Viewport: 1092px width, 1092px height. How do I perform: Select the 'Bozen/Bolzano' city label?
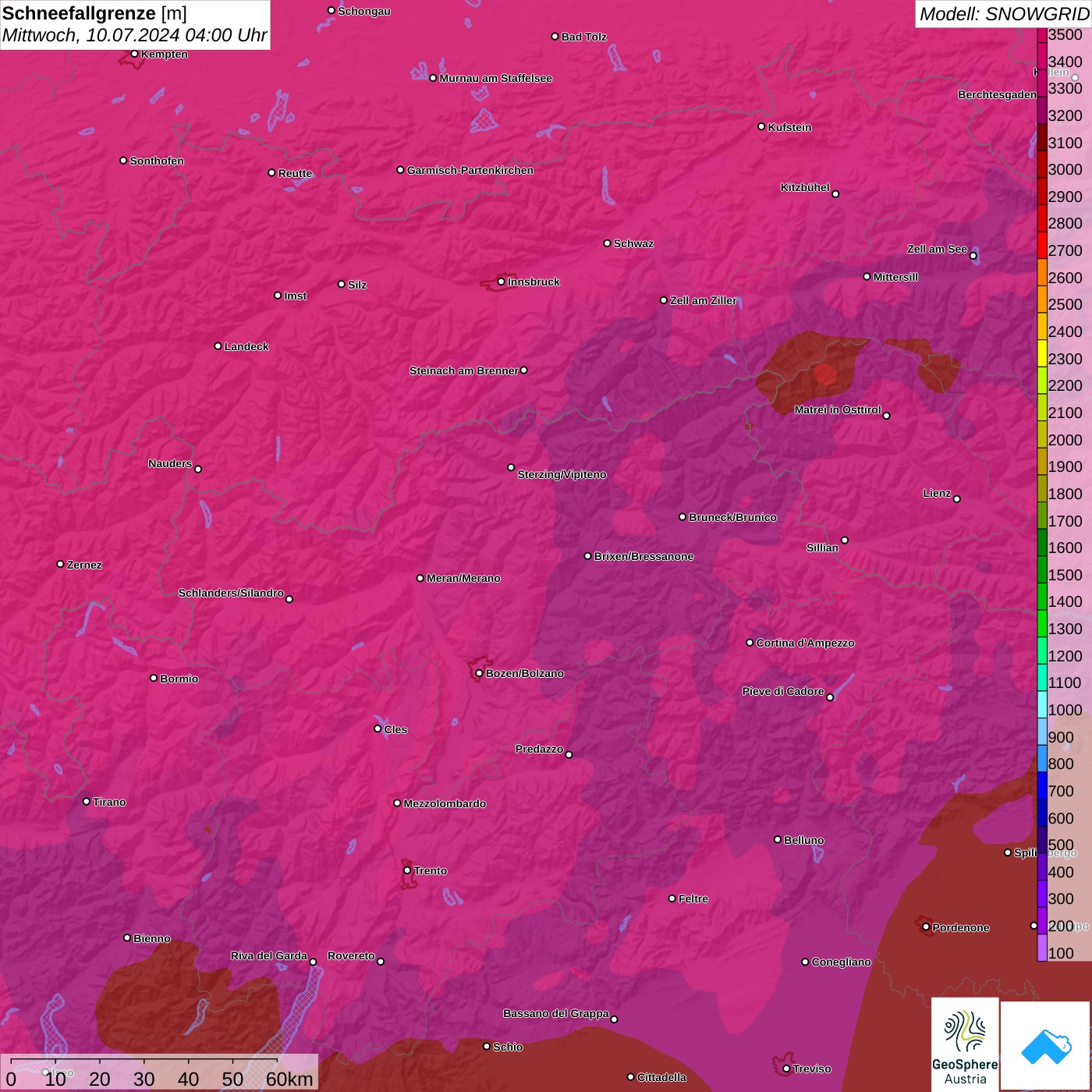[524, 673]
